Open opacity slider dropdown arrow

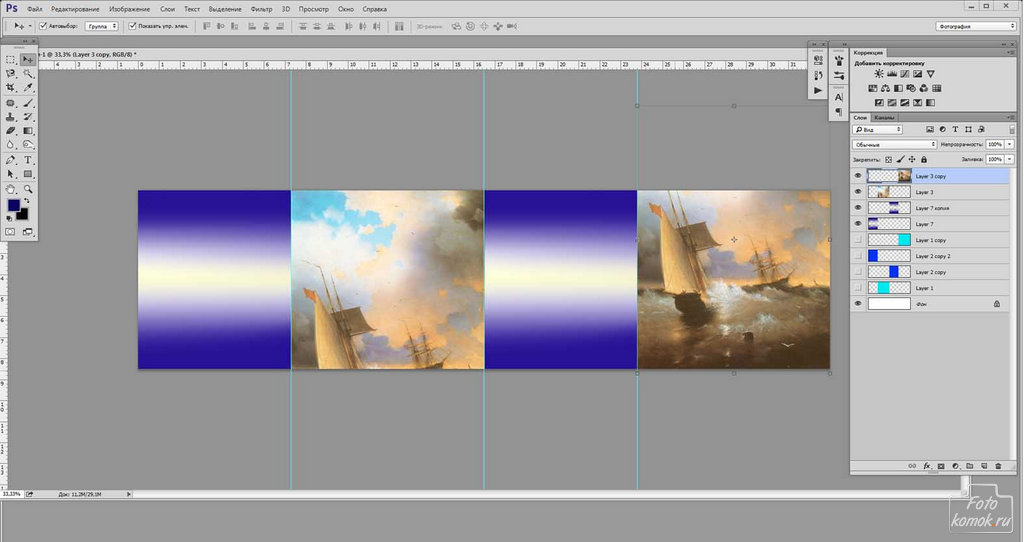pos(1010,144)
